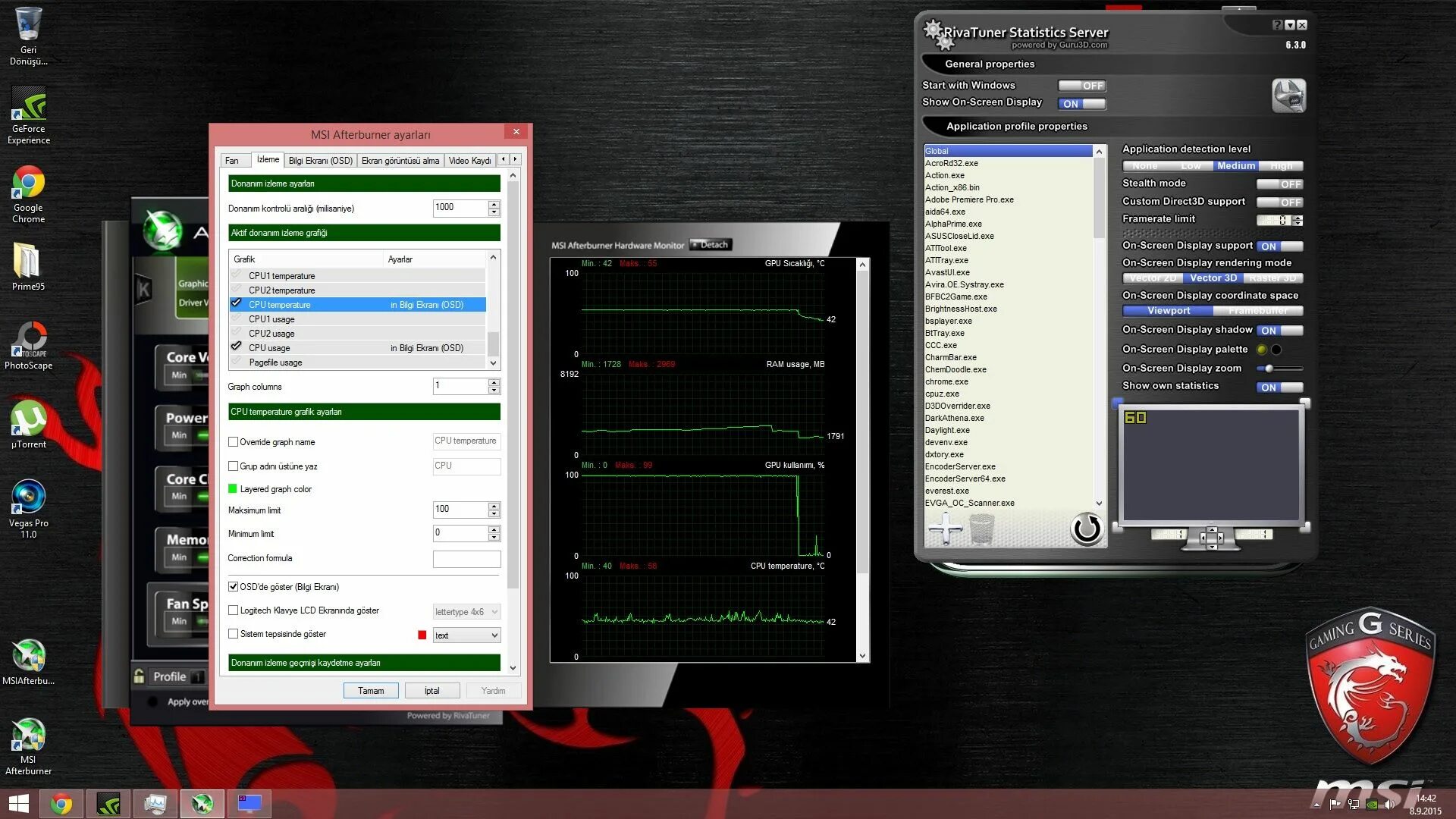The width and height of the screenshot is (1456, 819).
Task: Open the MSIAfterburner installer desktop icon
Action: [x=28, y=662]
